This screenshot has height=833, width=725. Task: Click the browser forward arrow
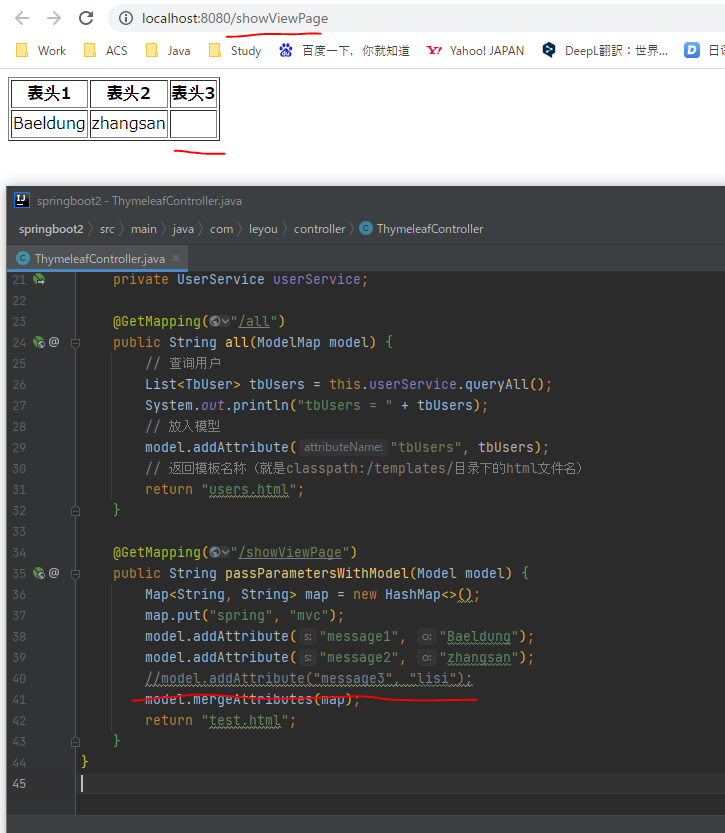click(x=54, y=18)
